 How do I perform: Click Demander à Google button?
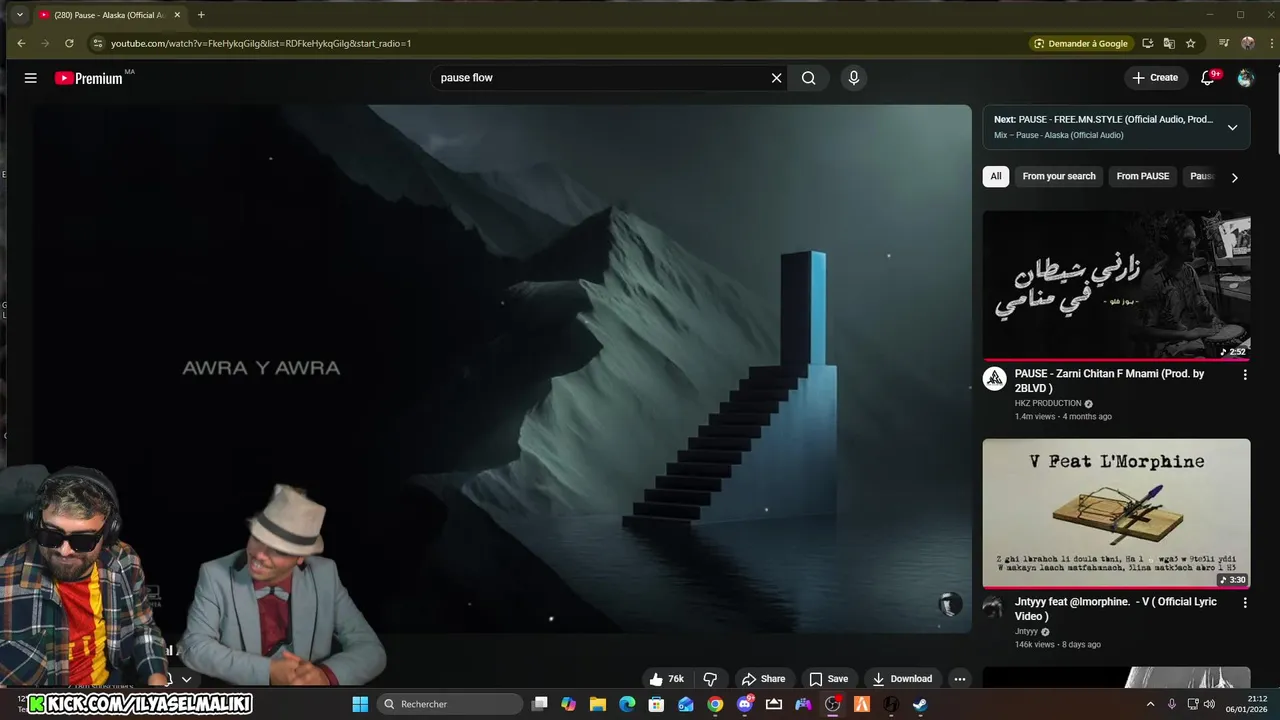point(1080,43)
